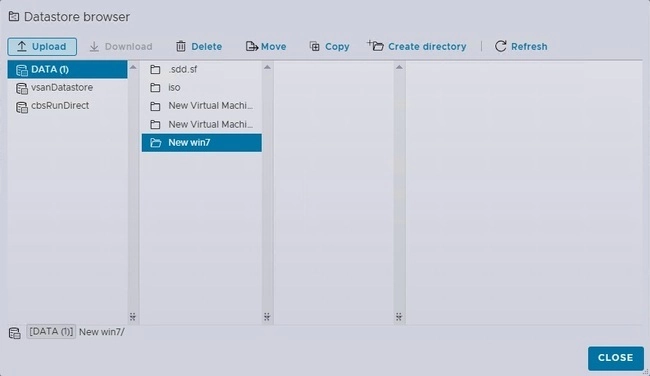The height and width of the screenshot is (376, 650).
Task: Click the third column scroll-up arrow
Action: (399, 67)
